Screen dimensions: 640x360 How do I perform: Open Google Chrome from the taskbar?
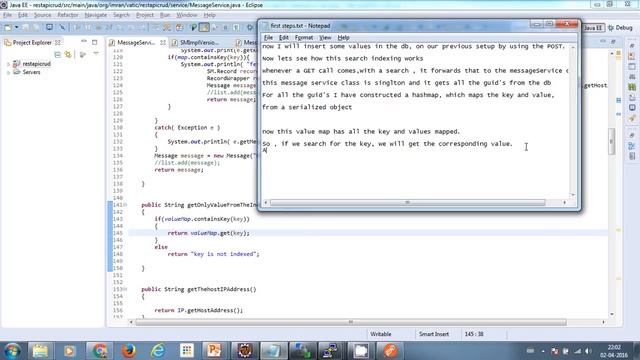(x=99, y=351)
